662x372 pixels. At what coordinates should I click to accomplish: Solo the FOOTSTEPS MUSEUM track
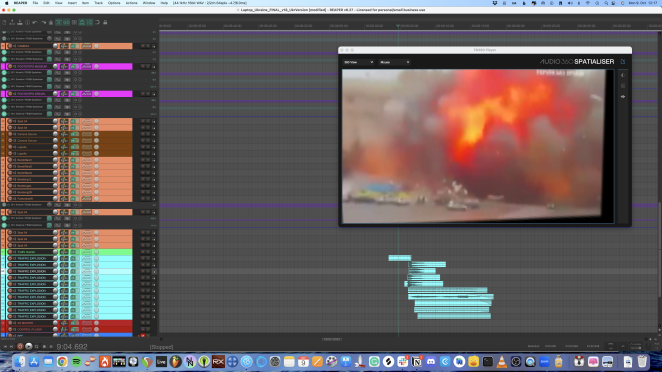pos(148,66)
